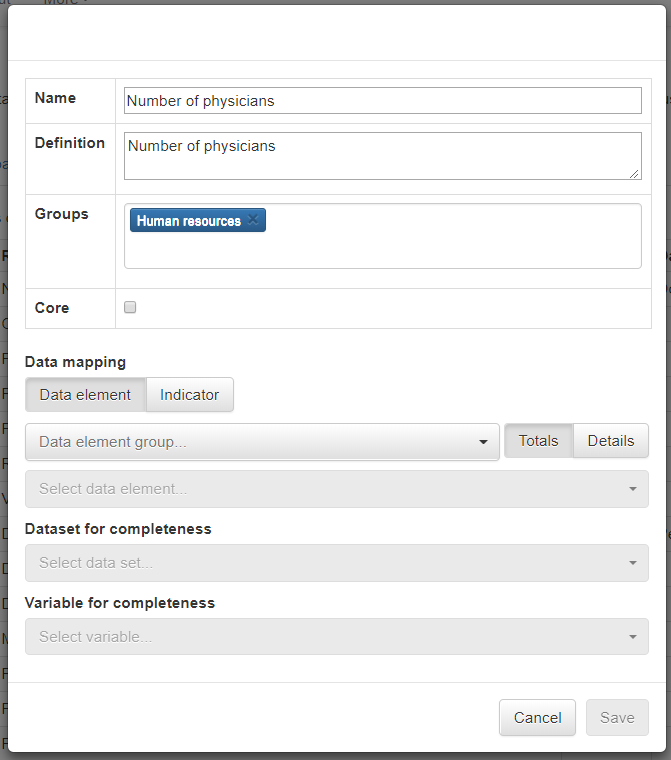671x760 pixels.
Task: Click the Definition textarea resize handle
Action: (x=634, y=174)
